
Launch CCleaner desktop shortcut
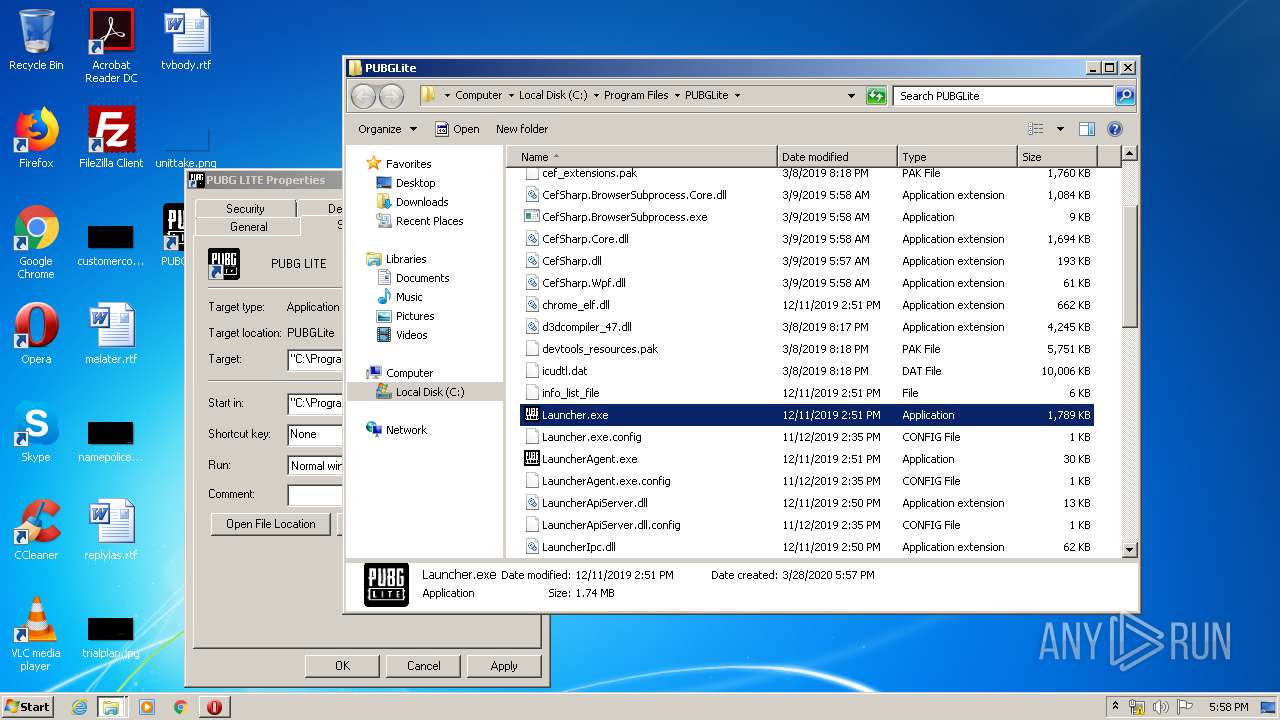click(36, 530)
